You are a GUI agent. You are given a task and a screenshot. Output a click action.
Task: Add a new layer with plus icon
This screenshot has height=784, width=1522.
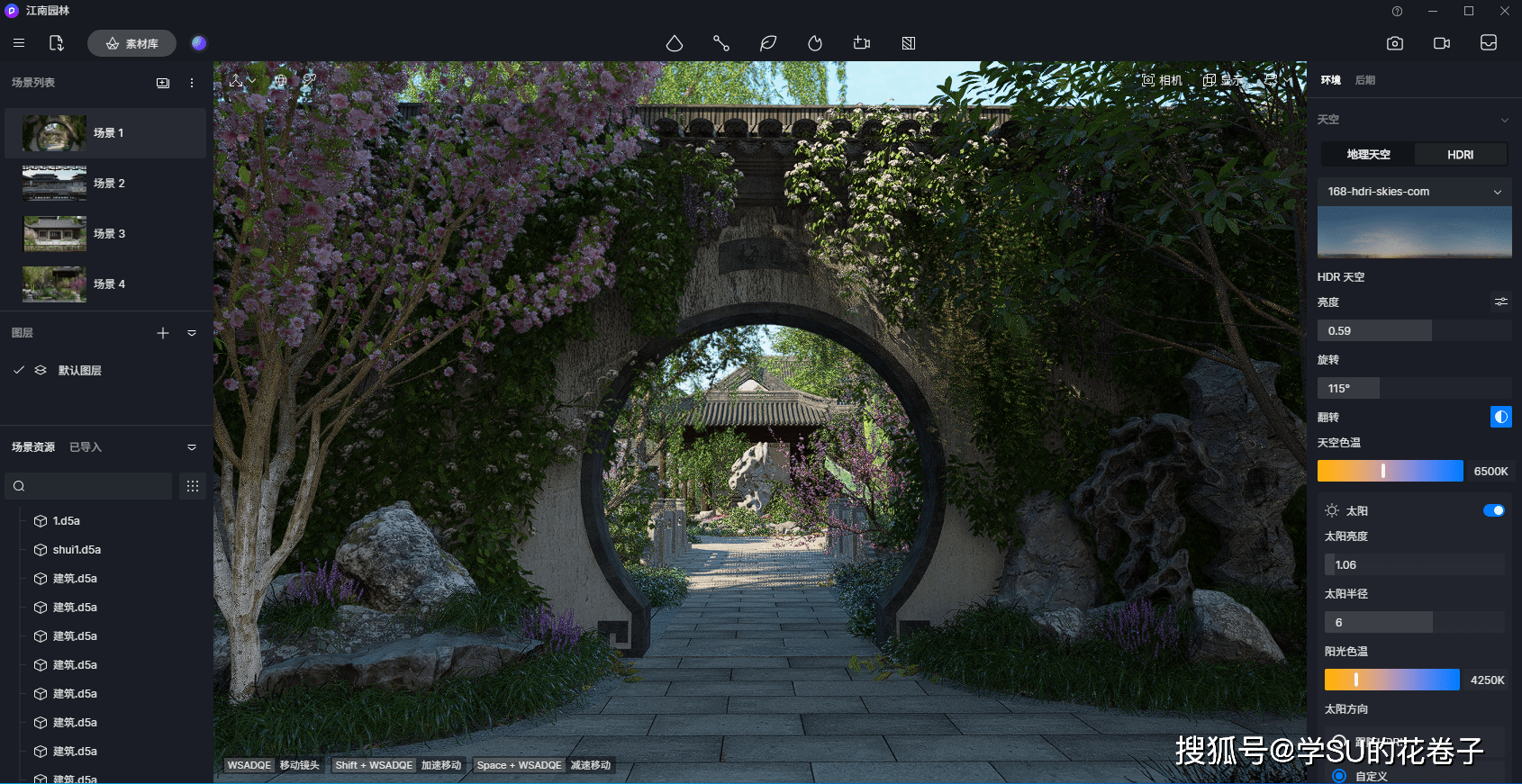coord(163,333)
